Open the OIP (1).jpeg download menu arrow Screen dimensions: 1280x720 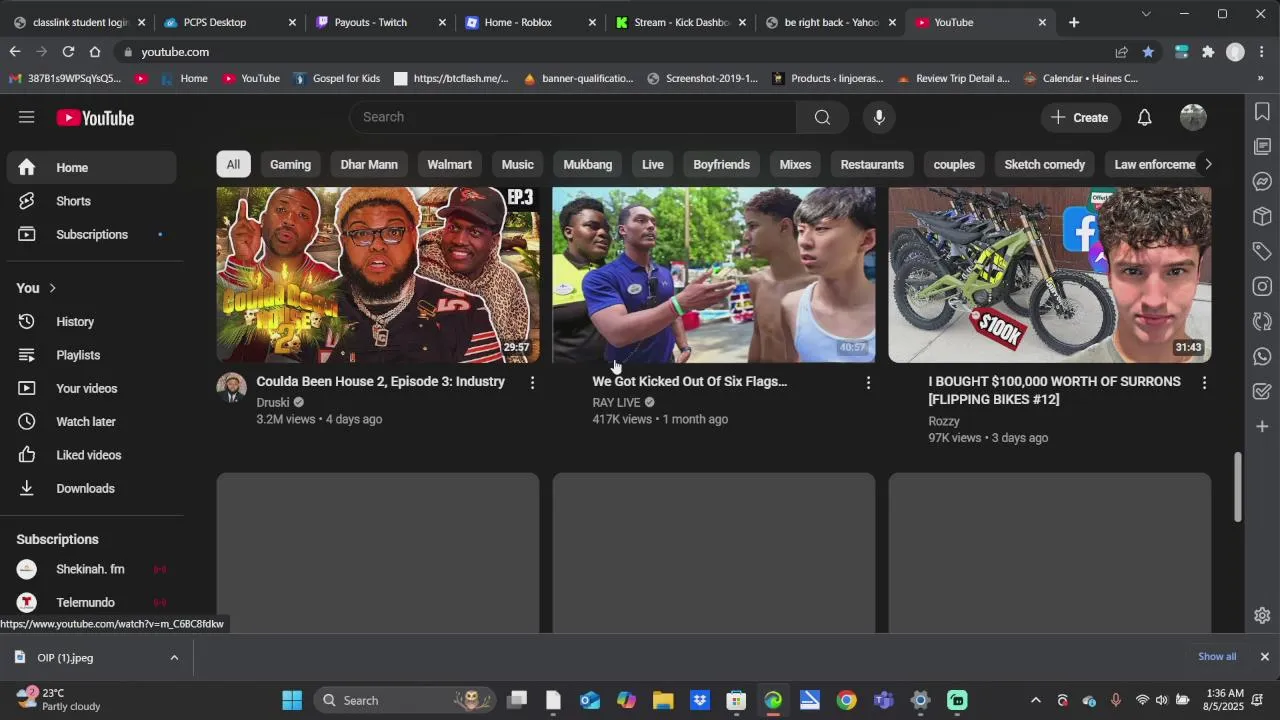click(x=174, y=657)
